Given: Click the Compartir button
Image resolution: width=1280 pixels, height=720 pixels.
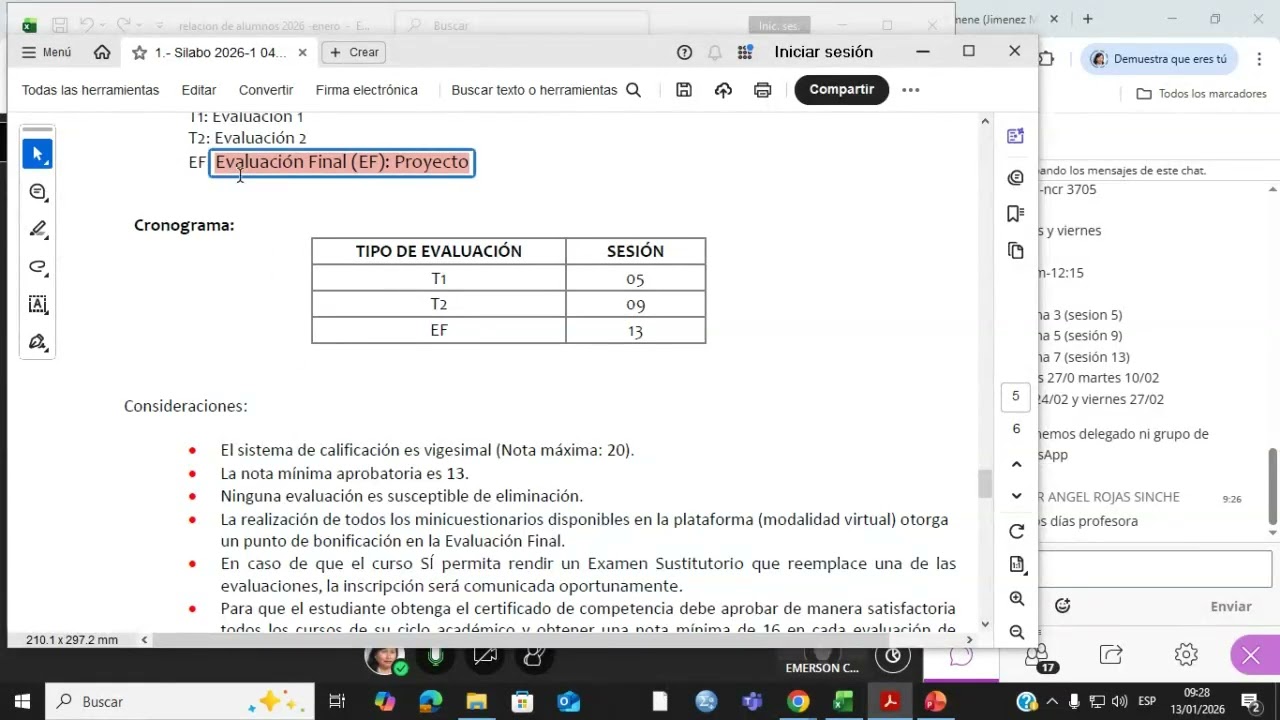Looking at the screenshot, I should click(841, 89).
